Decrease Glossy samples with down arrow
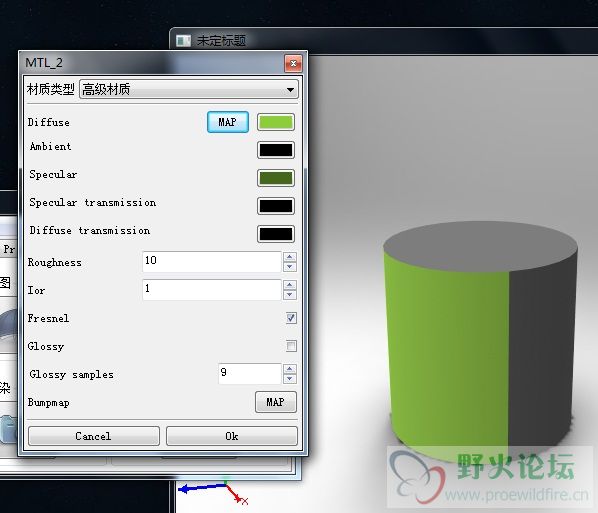This screenshot has width=598, height=513. 289,378
